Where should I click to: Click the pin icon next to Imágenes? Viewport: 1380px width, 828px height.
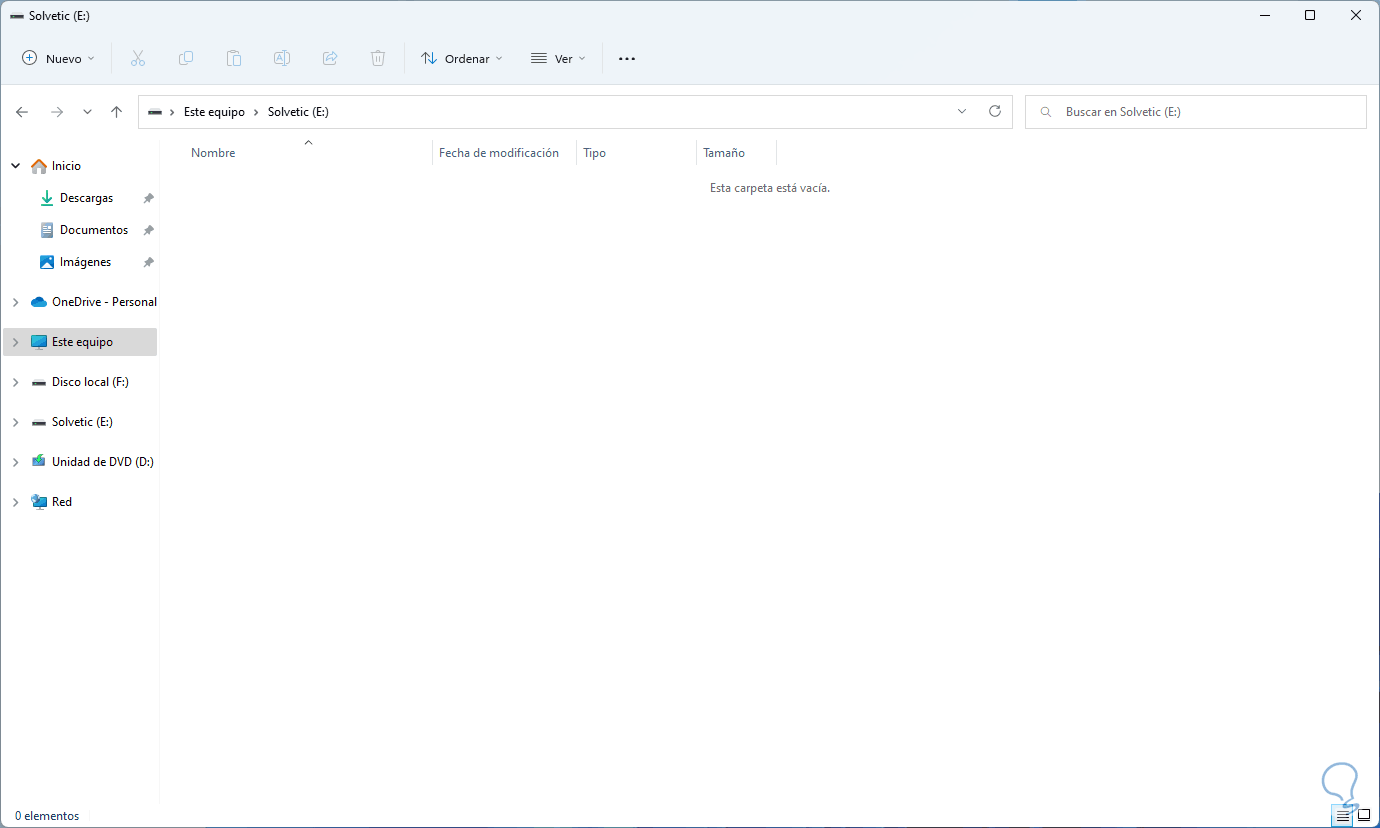(x=148, y=262)
